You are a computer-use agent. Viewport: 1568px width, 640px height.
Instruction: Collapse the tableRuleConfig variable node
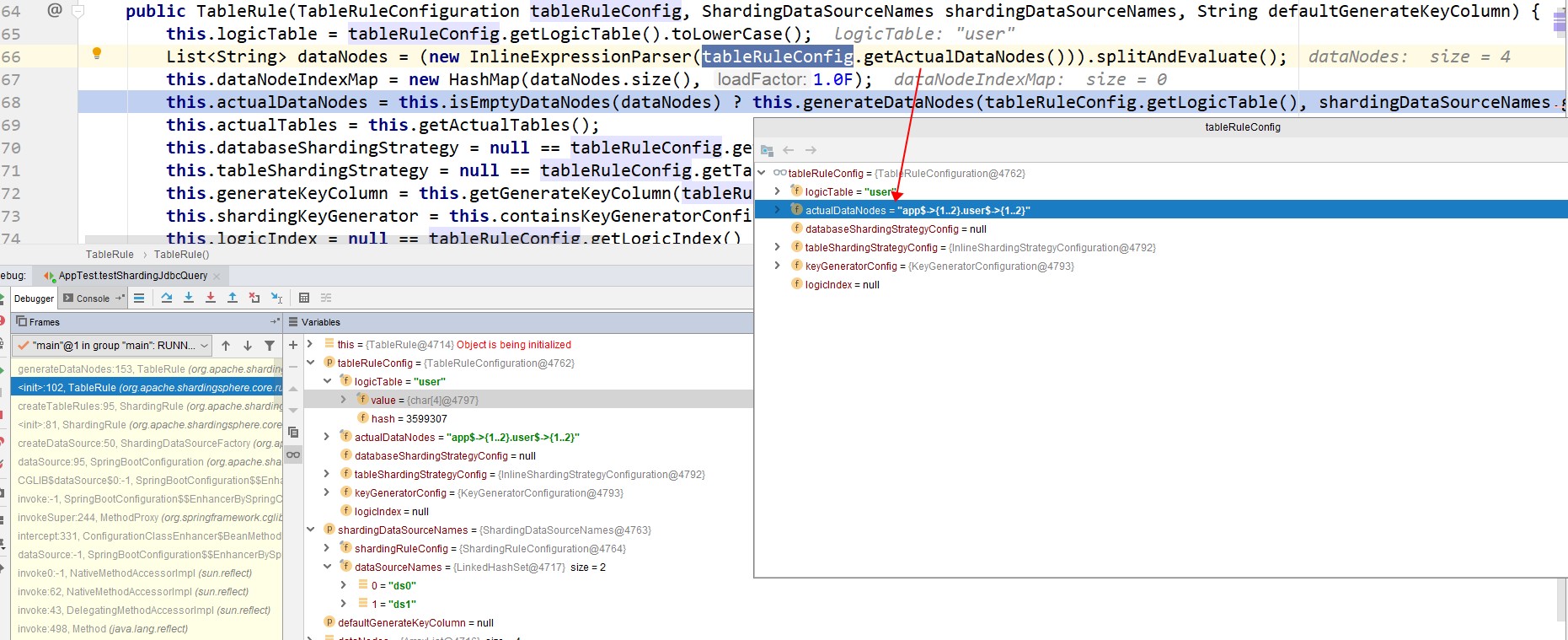(x=310, y=363)
